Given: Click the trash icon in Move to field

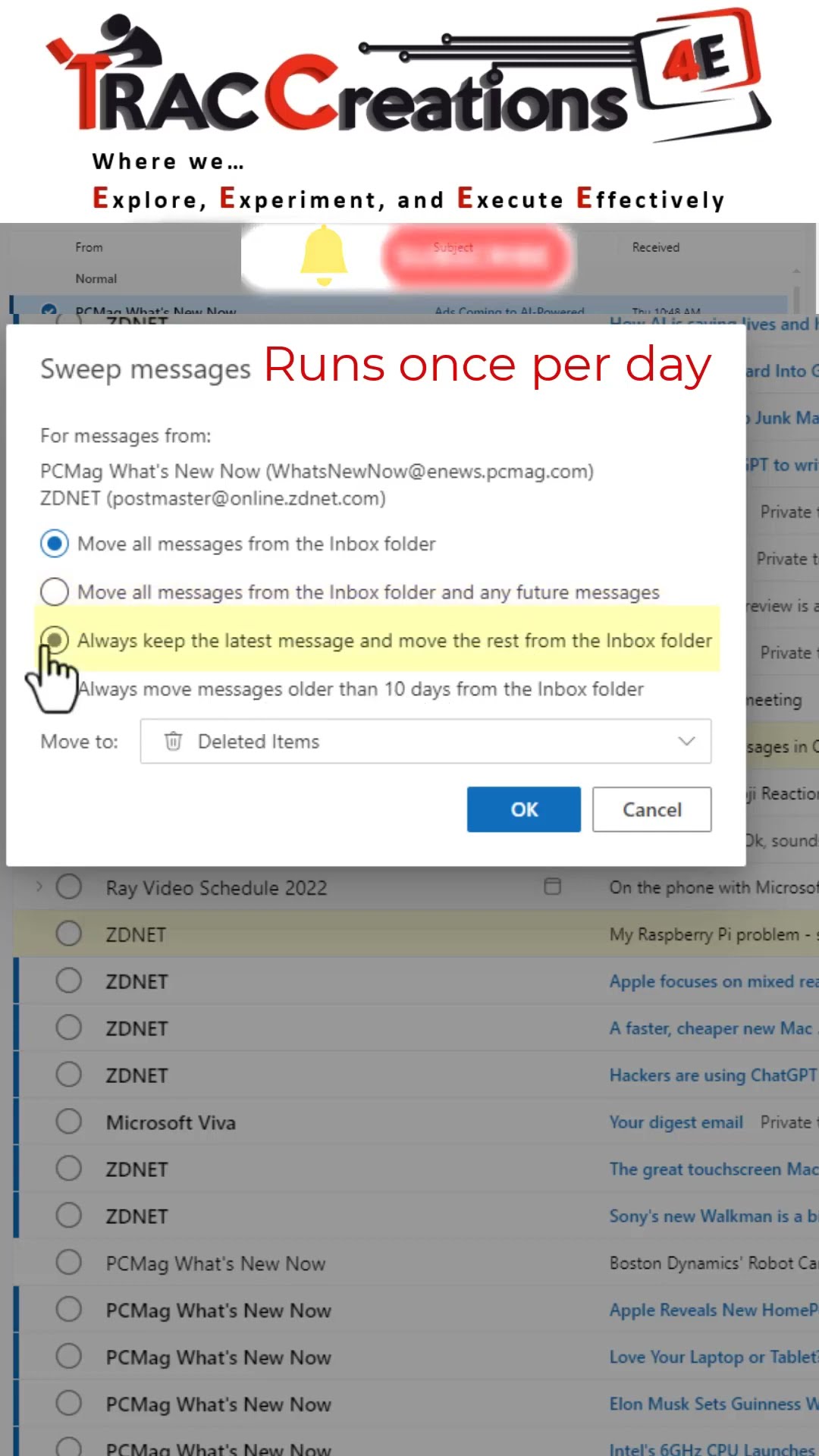Looking at the screenshot, I should point(174,741).
